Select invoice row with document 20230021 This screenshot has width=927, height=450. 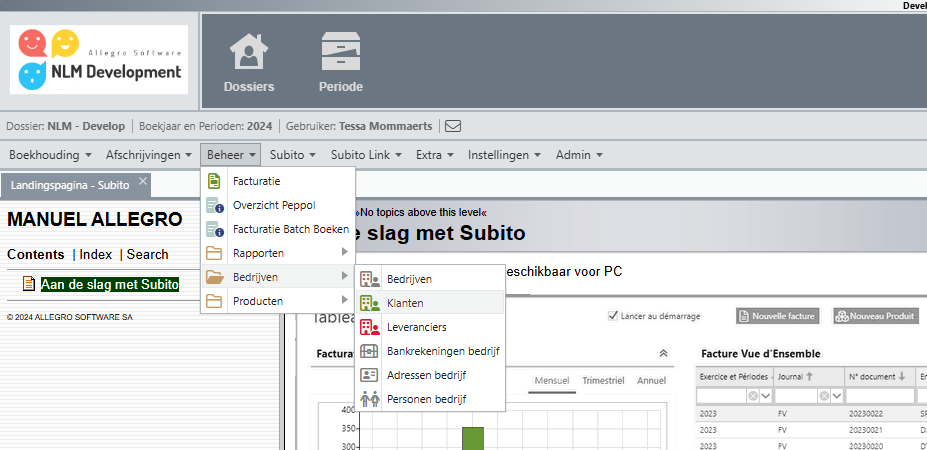[x=811, y=430]
